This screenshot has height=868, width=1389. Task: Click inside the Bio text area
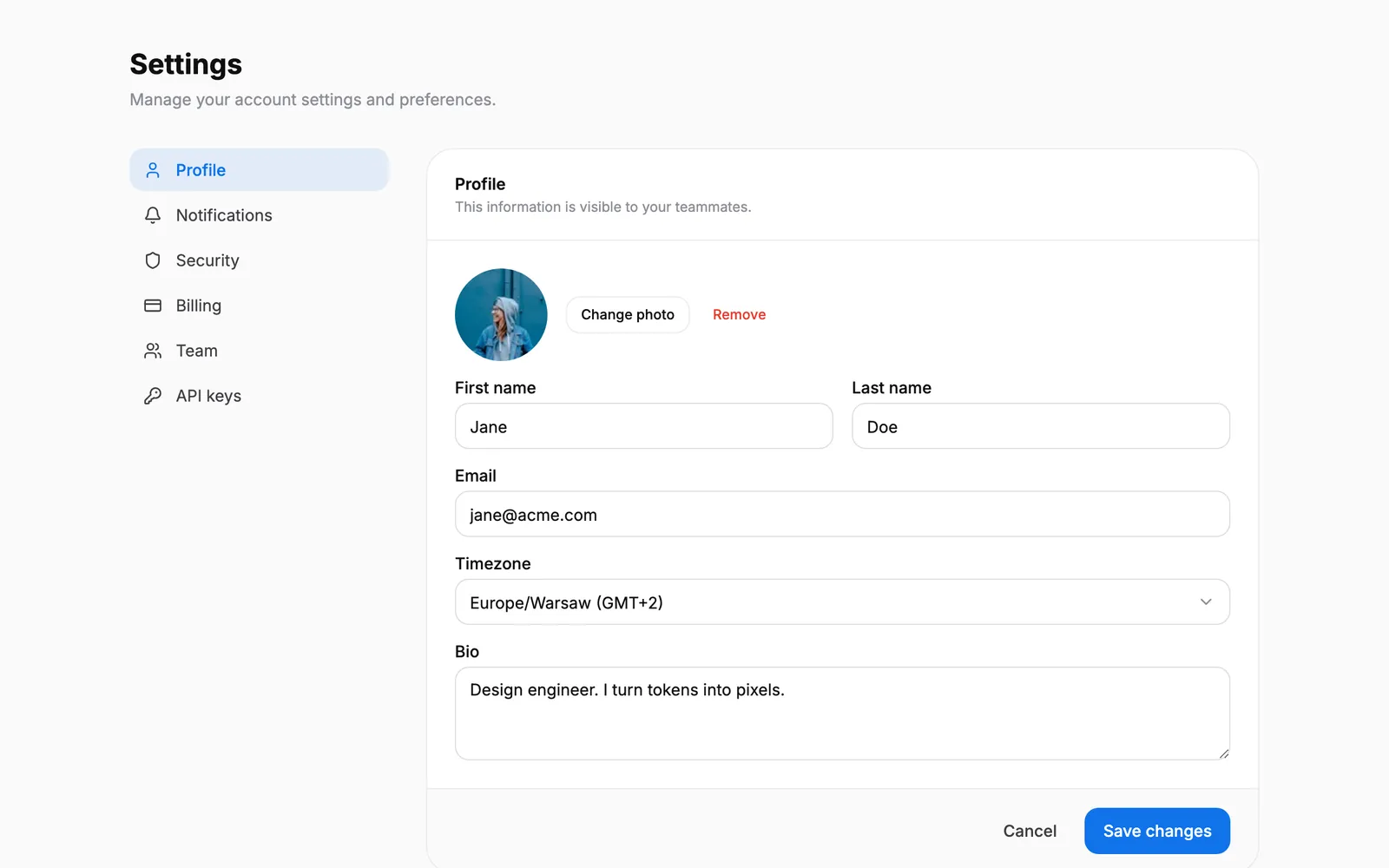[842, 713]
